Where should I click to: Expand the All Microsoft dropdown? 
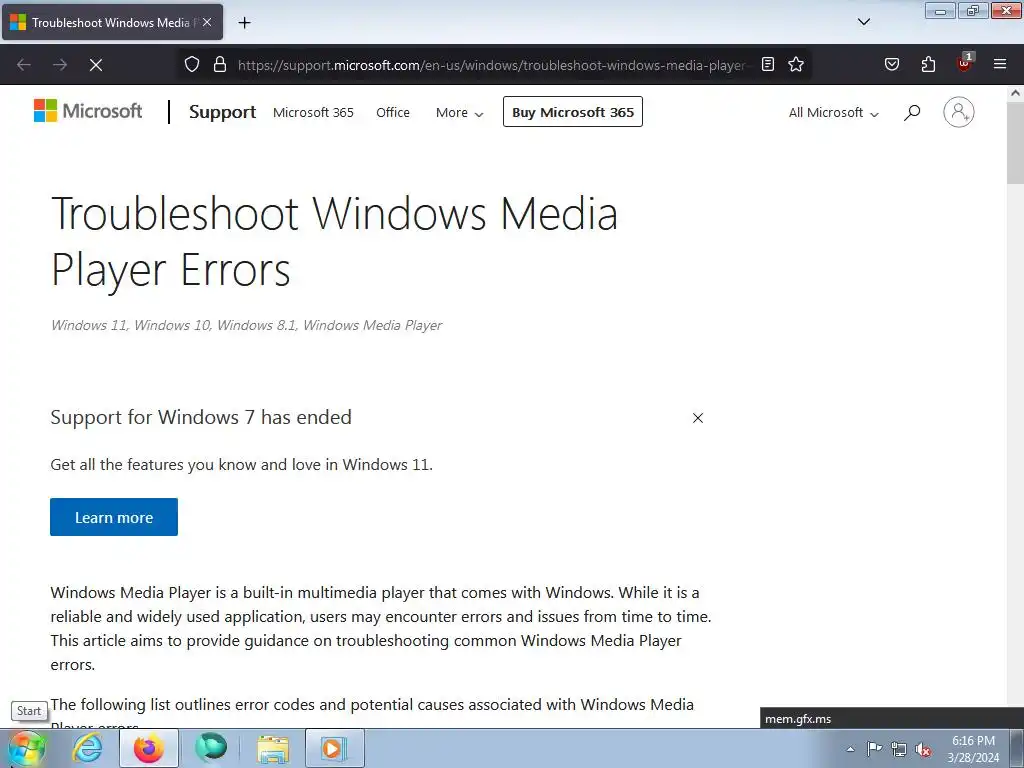click(x=833, y=112)
